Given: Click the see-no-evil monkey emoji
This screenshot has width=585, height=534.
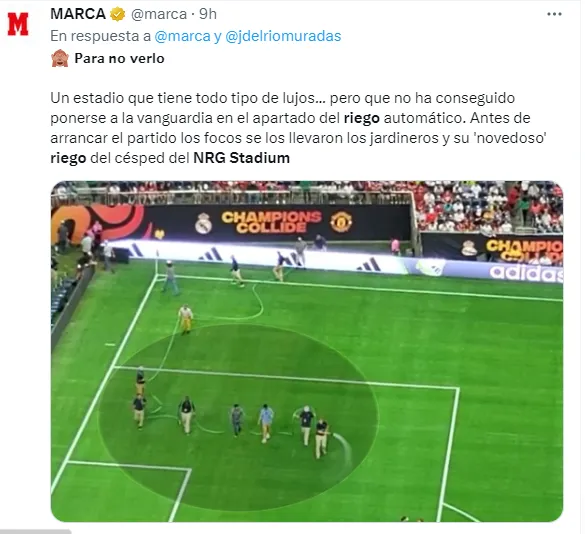Looking at the screenshot, I should click(x=60, y=58).
